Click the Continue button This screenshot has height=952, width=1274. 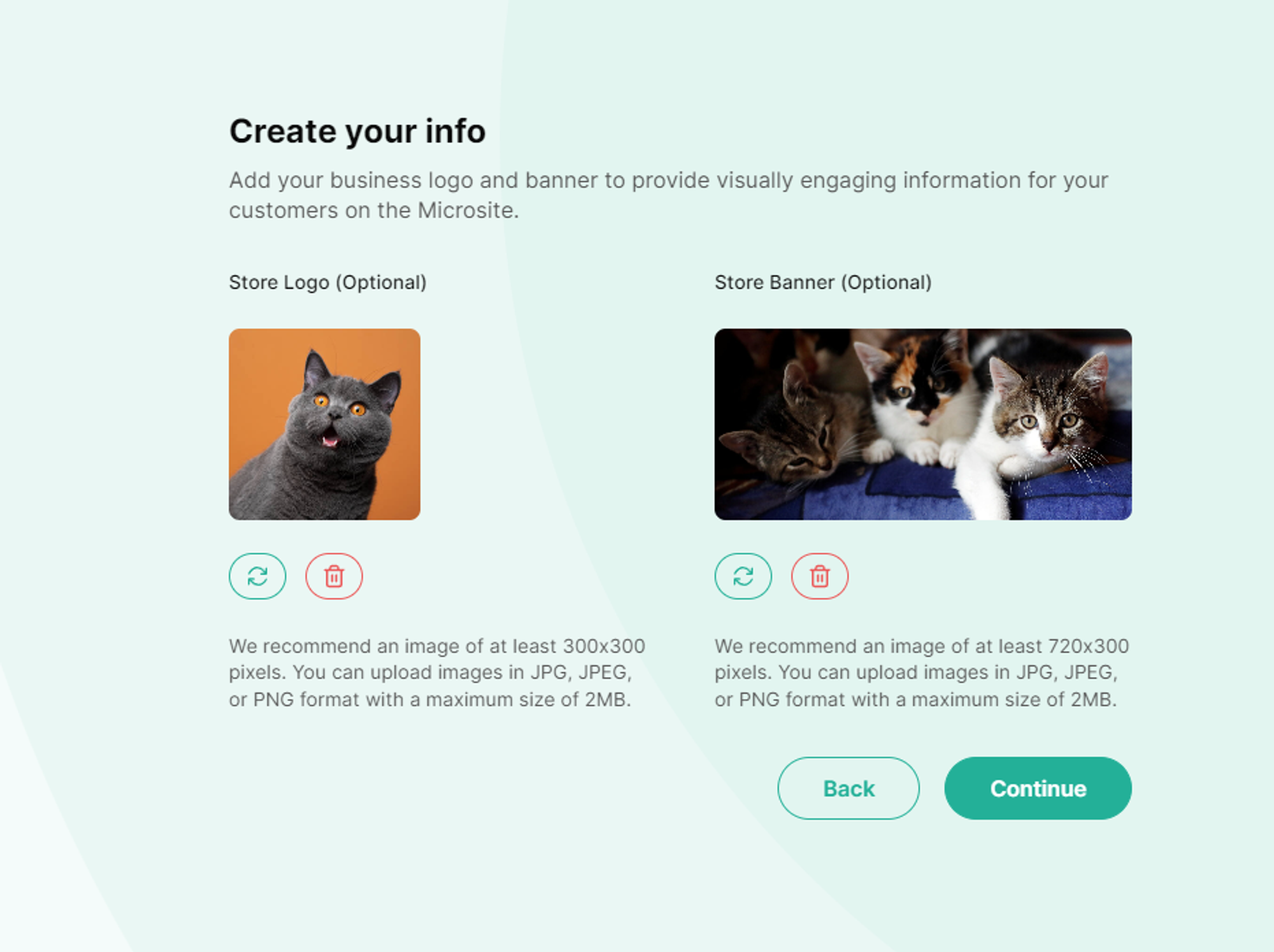click(1038, 788)
